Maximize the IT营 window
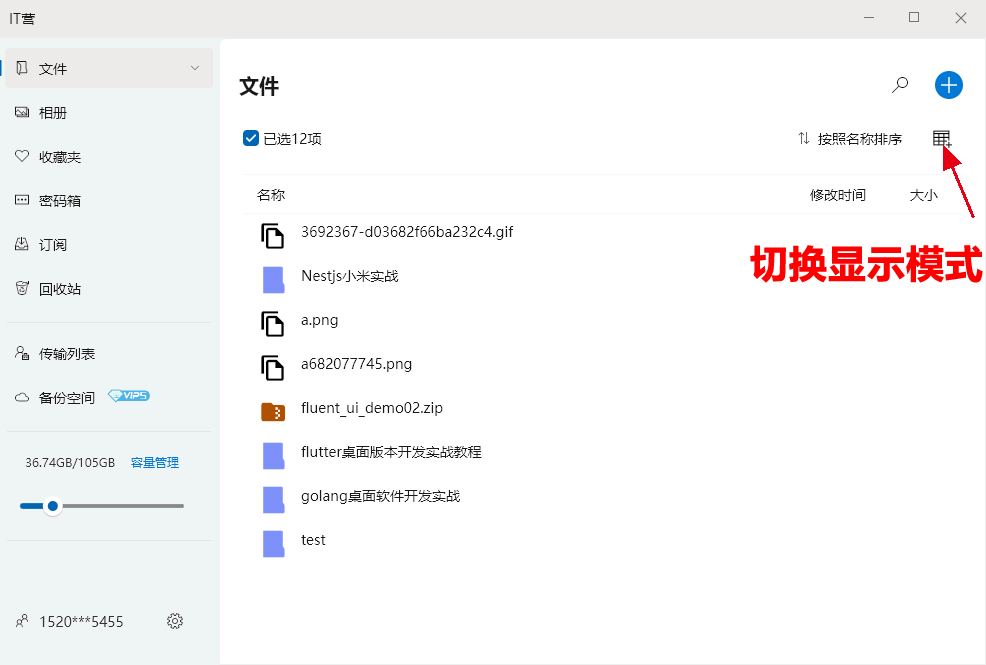 pyautogui.click(x=914, y=18)
